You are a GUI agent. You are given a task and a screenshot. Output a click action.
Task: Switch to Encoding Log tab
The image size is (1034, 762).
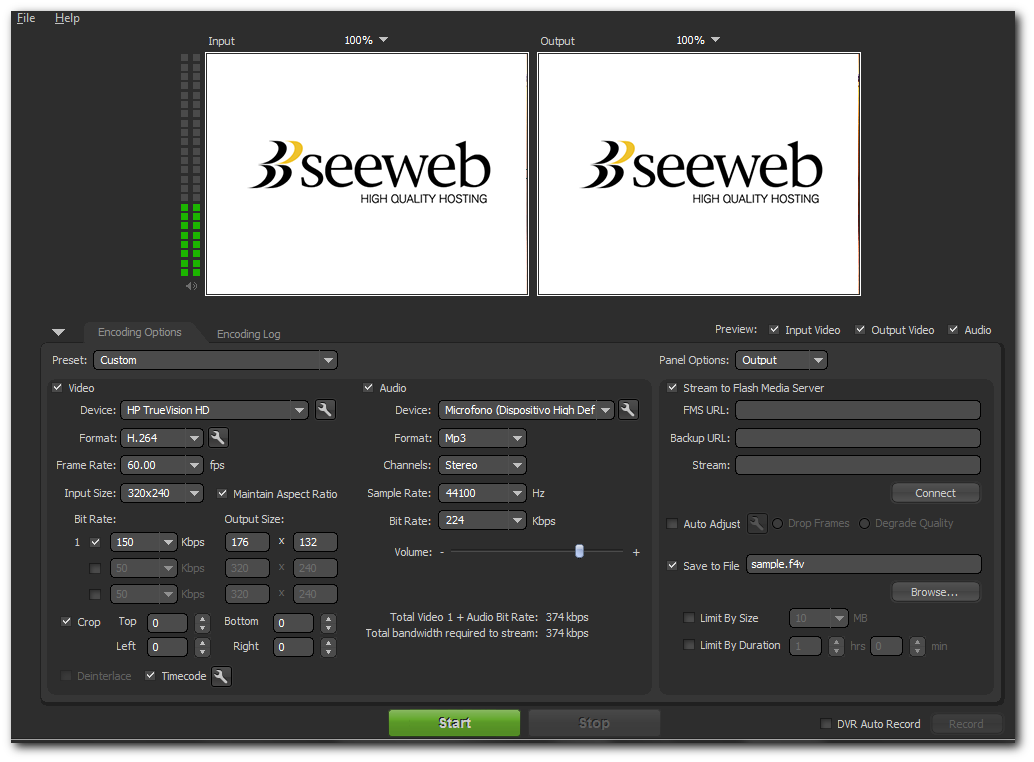249,334
